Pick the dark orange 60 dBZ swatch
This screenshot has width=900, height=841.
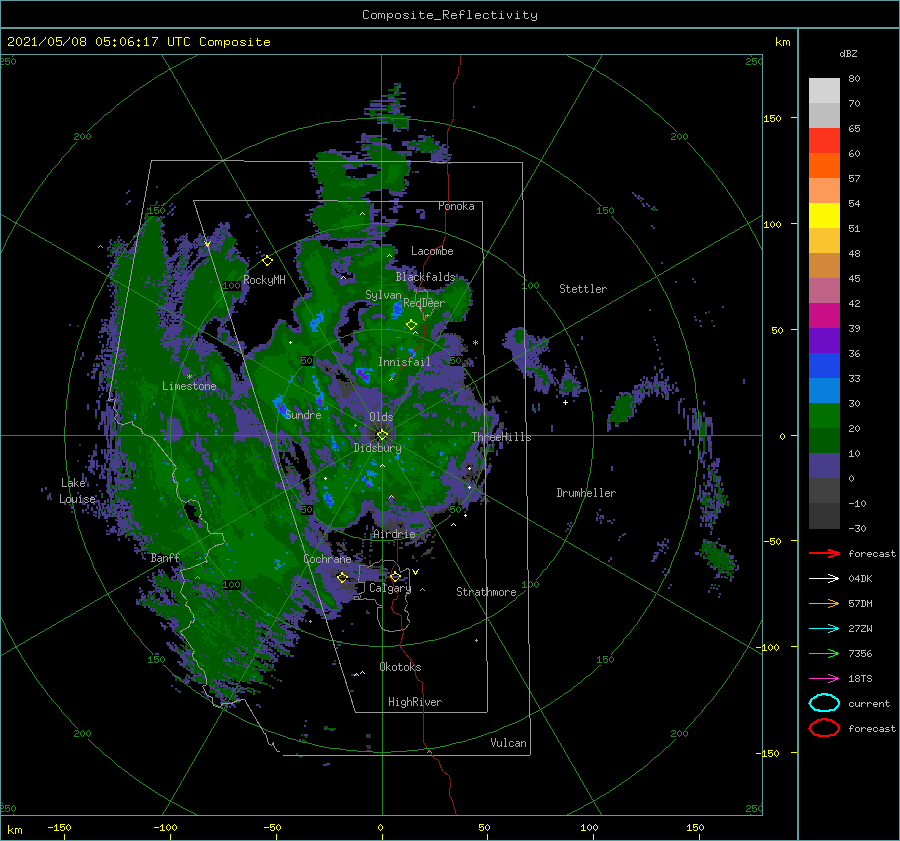click(824, 165)
